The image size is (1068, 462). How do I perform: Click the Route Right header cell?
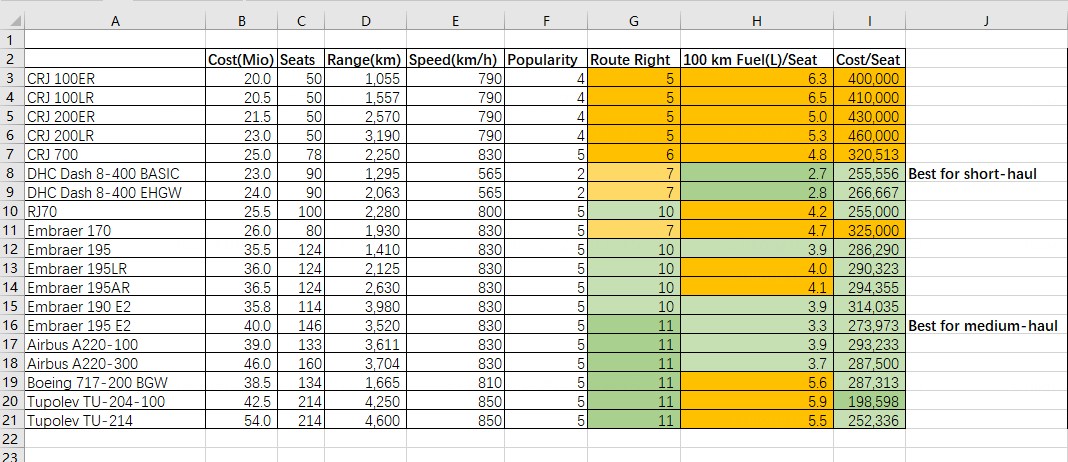pos(634,59)
